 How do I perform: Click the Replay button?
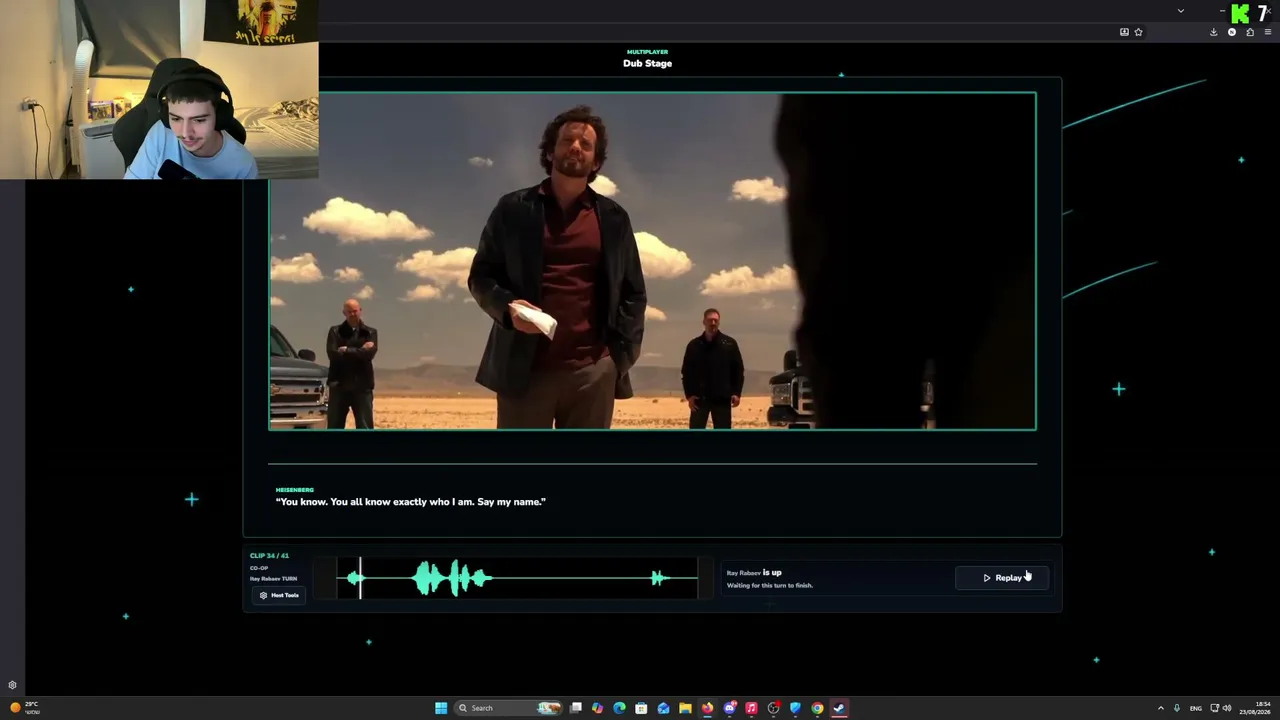[1002, 578]
